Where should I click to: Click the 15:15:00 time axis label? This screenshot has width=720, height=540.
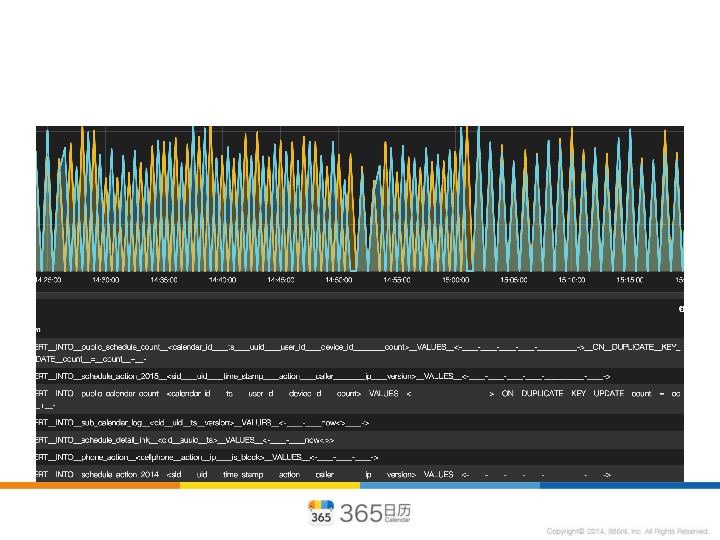(630, 280)
